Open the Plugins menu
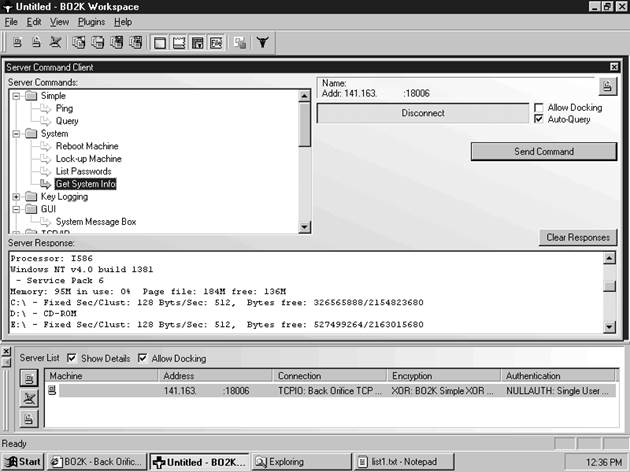Viewport: 630px width, 472px height. point(91,21)
